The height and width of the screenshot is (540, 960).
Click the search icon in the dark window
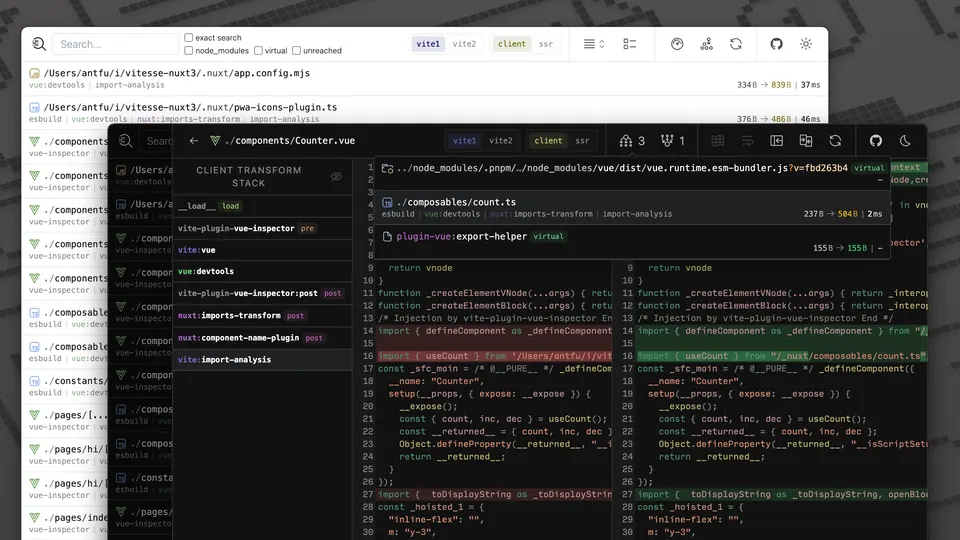[x=126, y=141]
